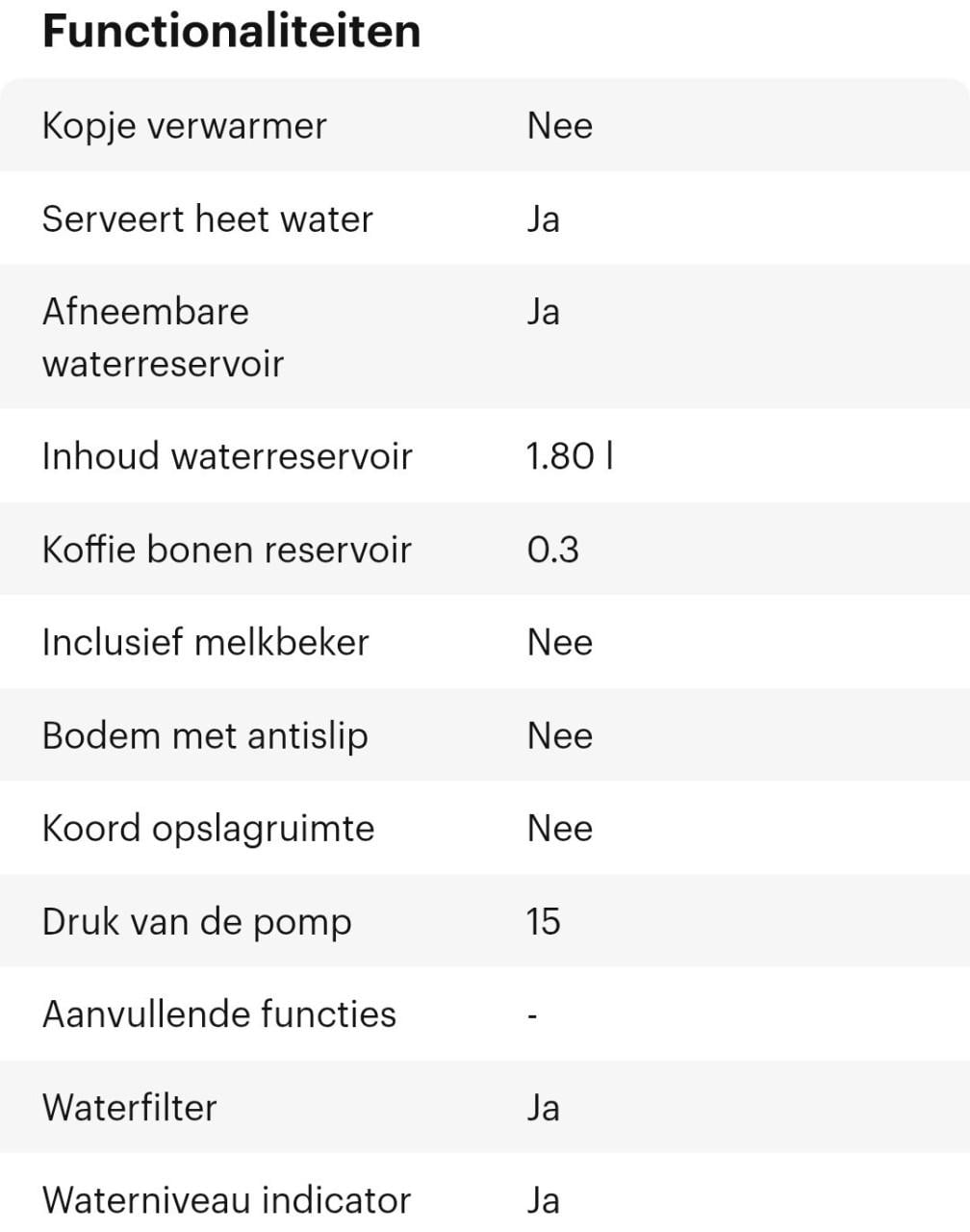Select the Ja value for Serveert heet water

(x=543, y=219)
